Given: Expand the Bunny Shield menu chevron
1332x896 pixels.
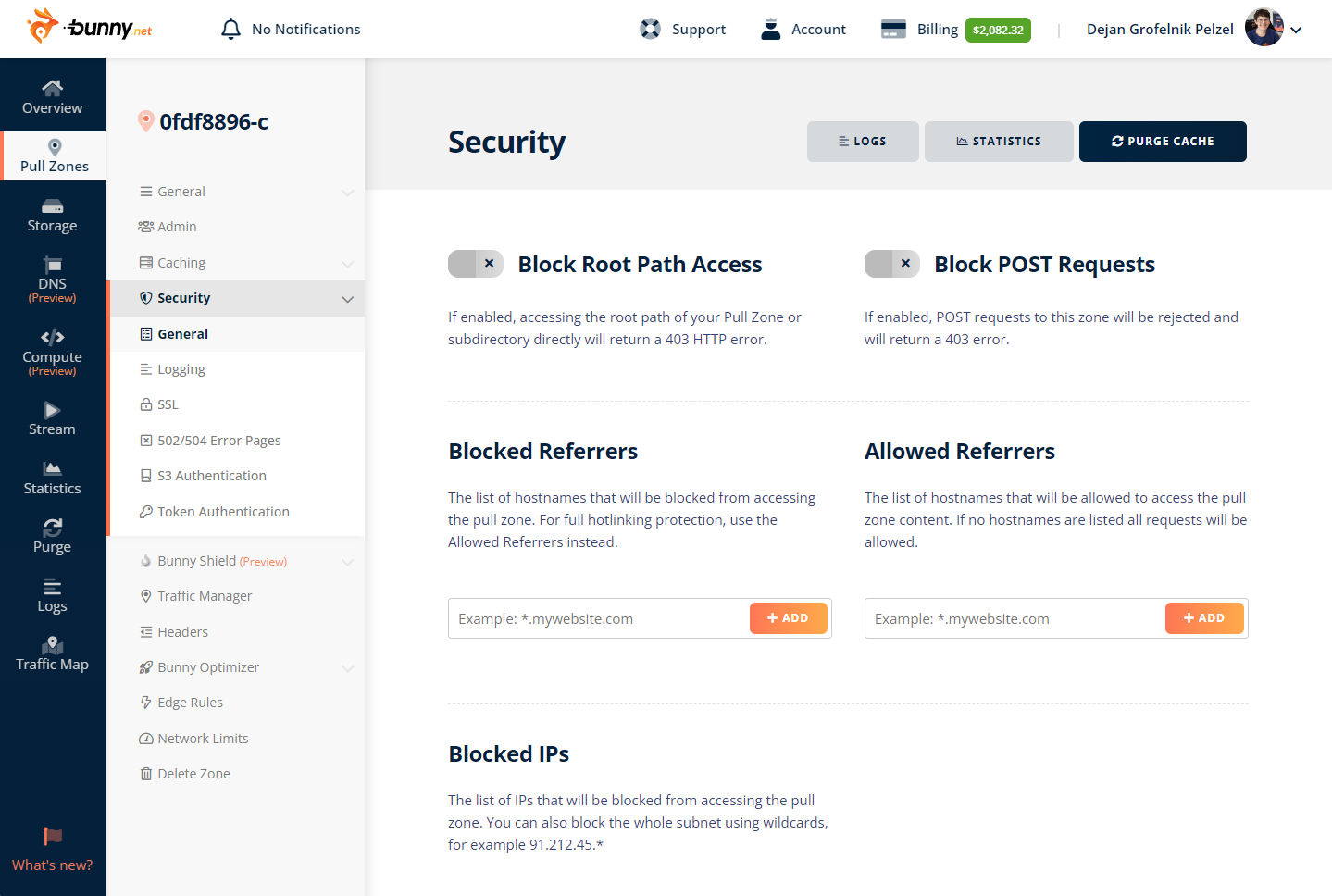Looking at the screenshot, I should (x=348, y=562).
